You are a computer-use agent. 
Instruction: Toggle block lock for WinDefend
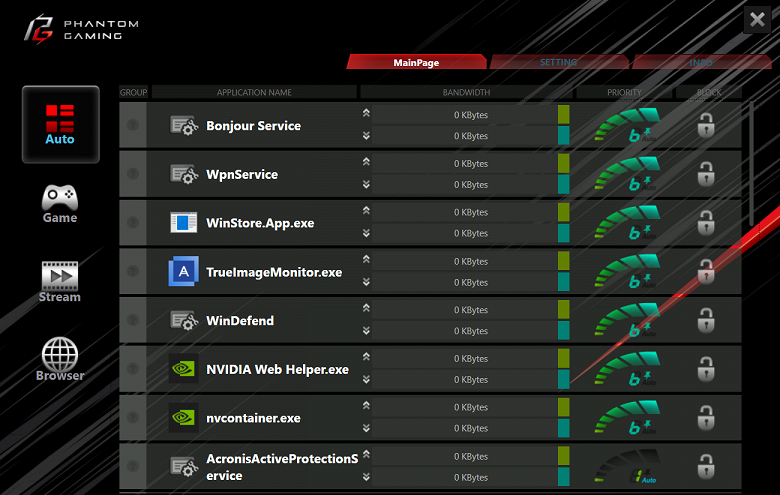706,320
